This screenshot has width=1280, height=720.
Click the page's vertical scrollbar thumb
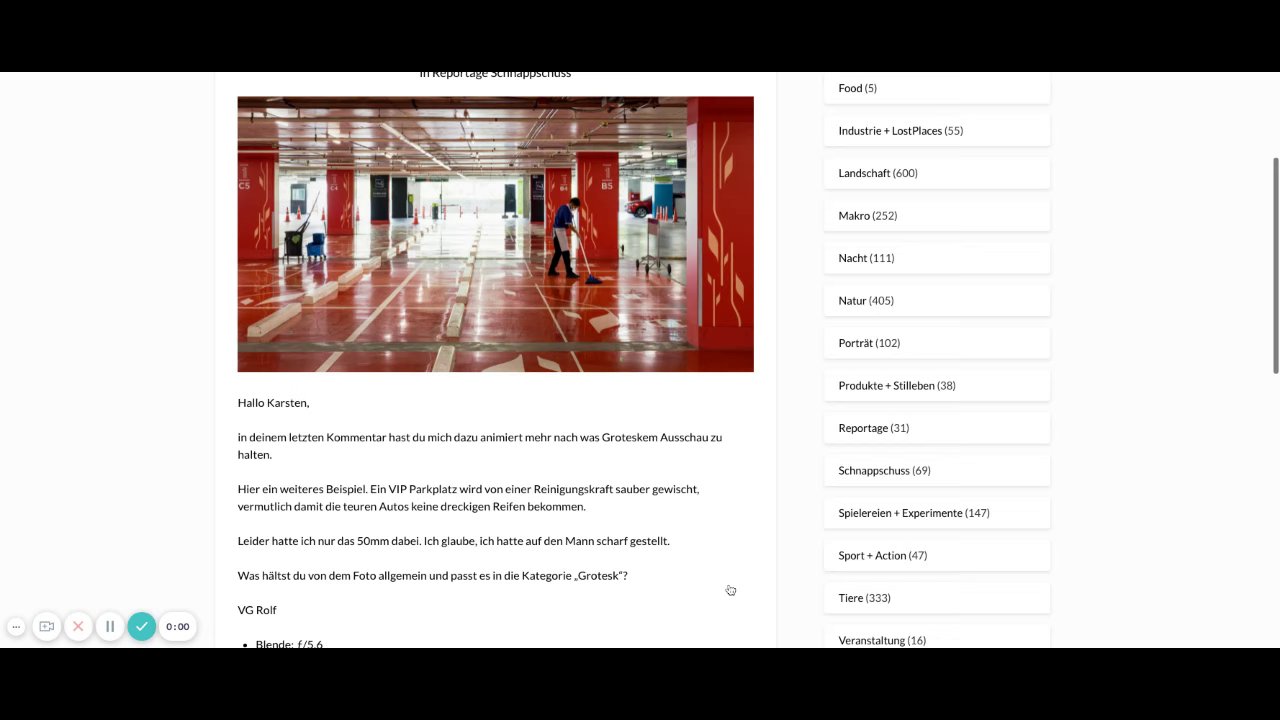coord(1275,266)
